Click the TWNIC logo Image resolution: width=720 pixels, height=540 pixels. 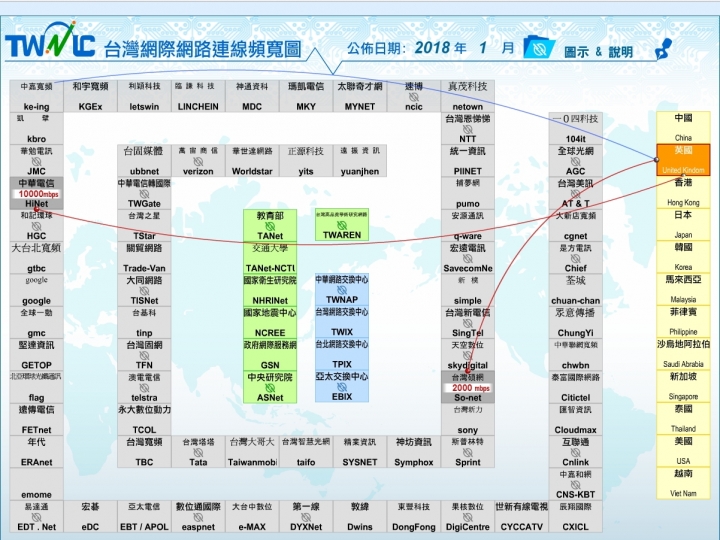(x=50, y=41)
